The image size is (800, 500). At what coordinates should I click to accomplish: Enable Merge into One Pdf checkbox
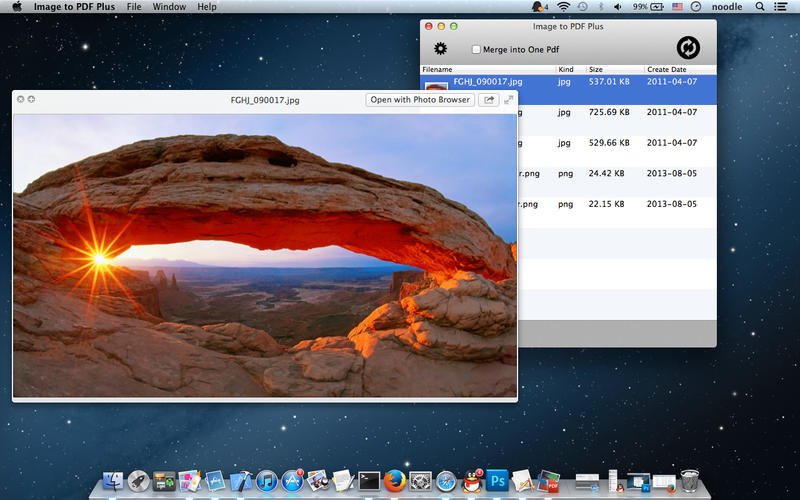[476, 49]
